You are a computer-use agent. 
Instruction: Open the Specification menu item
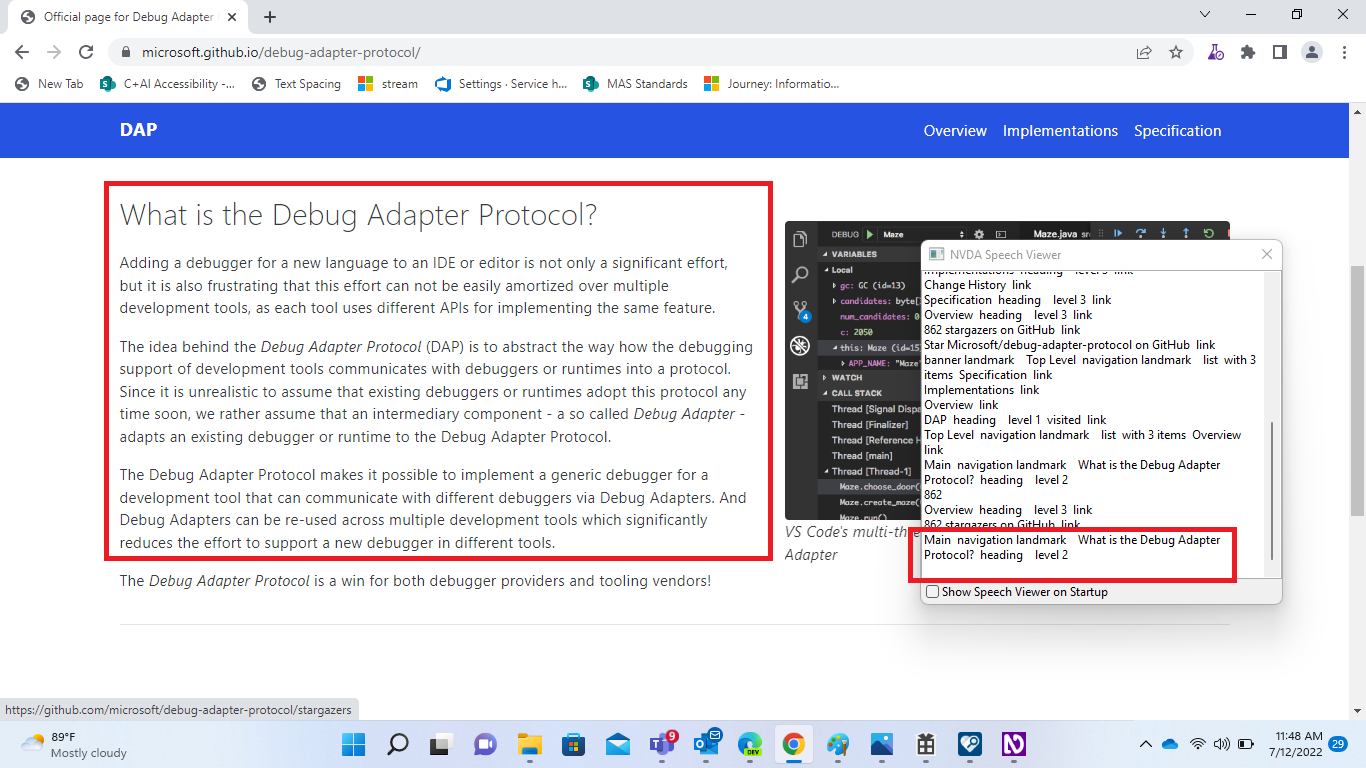(1178, 131)
